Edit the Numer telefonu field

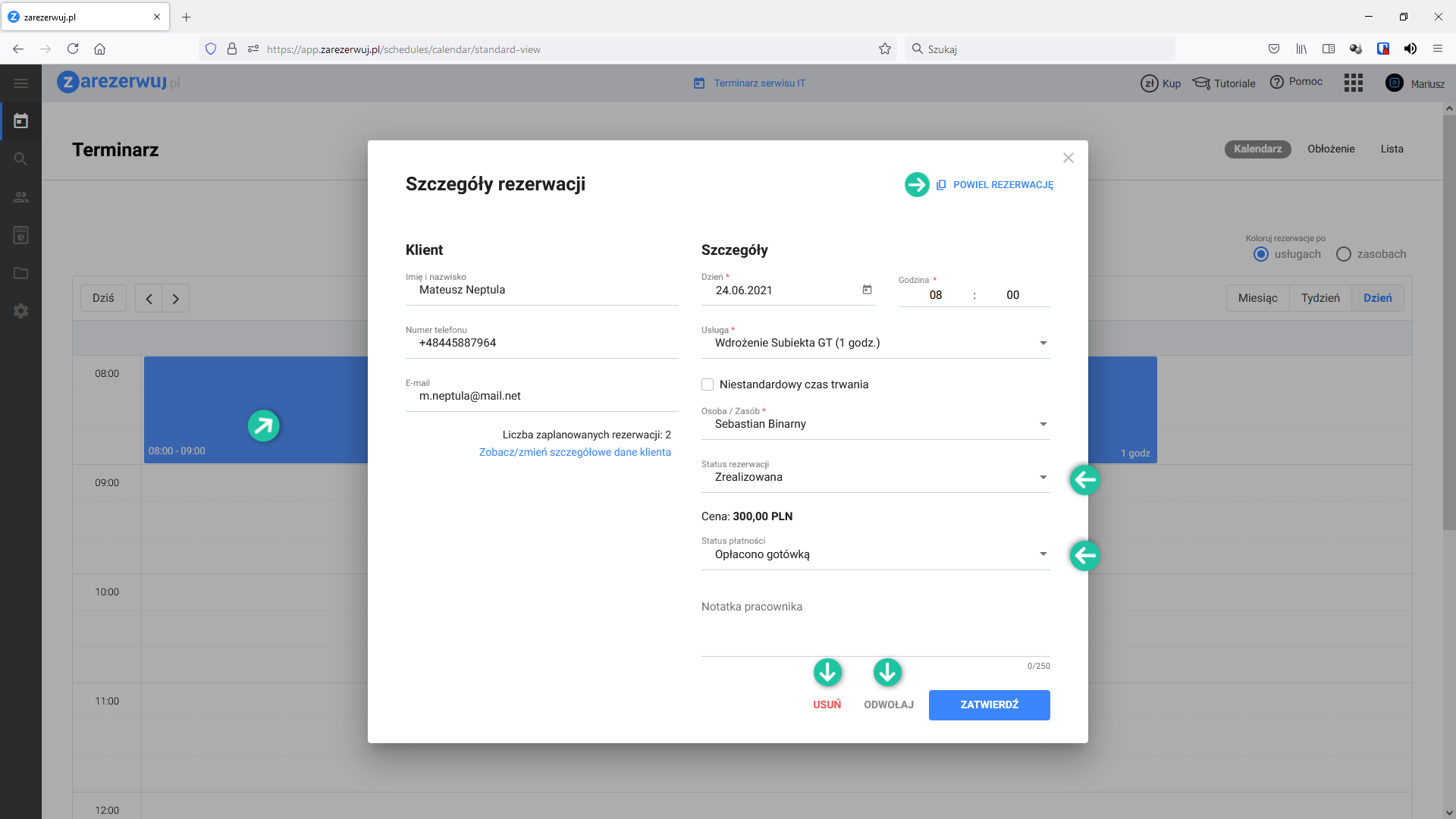[x=542, y=344]
